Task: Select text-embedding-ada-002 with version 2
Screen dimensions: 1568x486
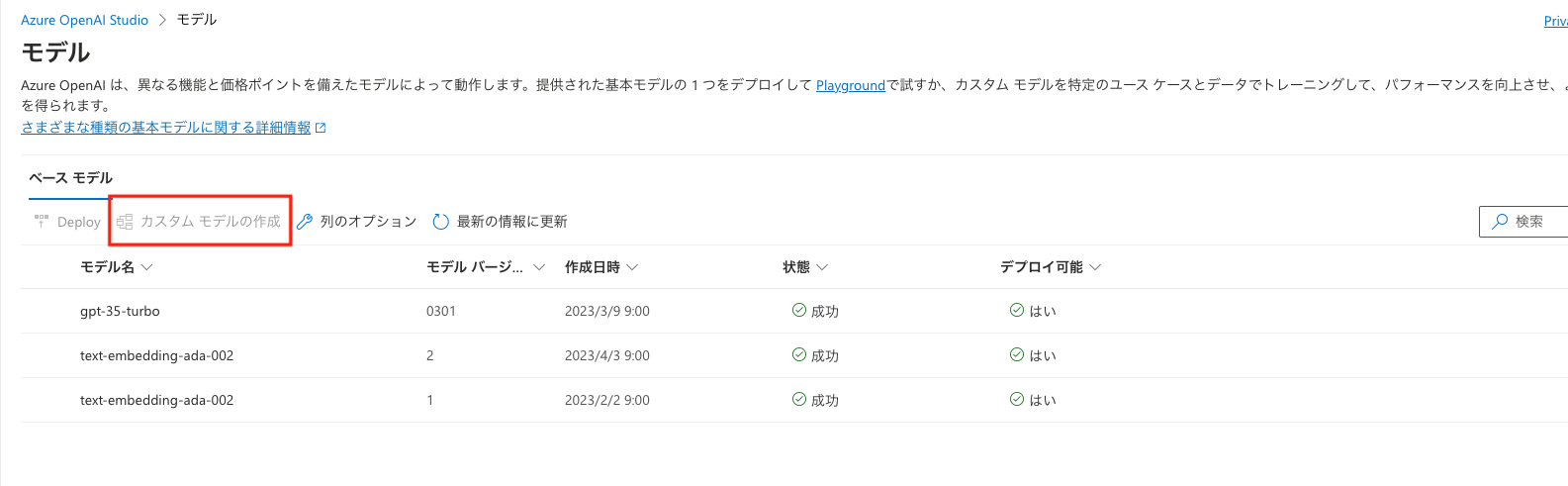Action: point(793,355)
